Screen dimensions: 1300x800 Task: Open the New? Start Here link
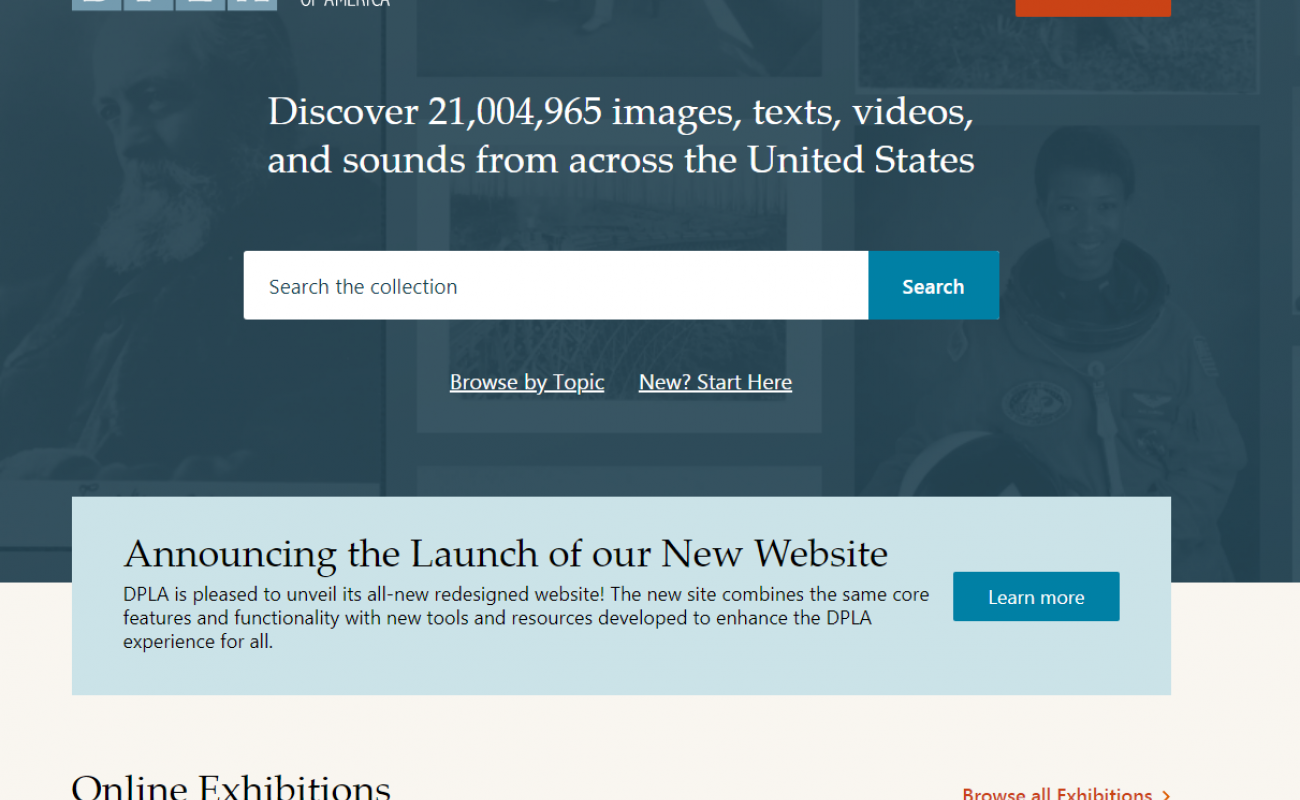click(x=715, y=382)
